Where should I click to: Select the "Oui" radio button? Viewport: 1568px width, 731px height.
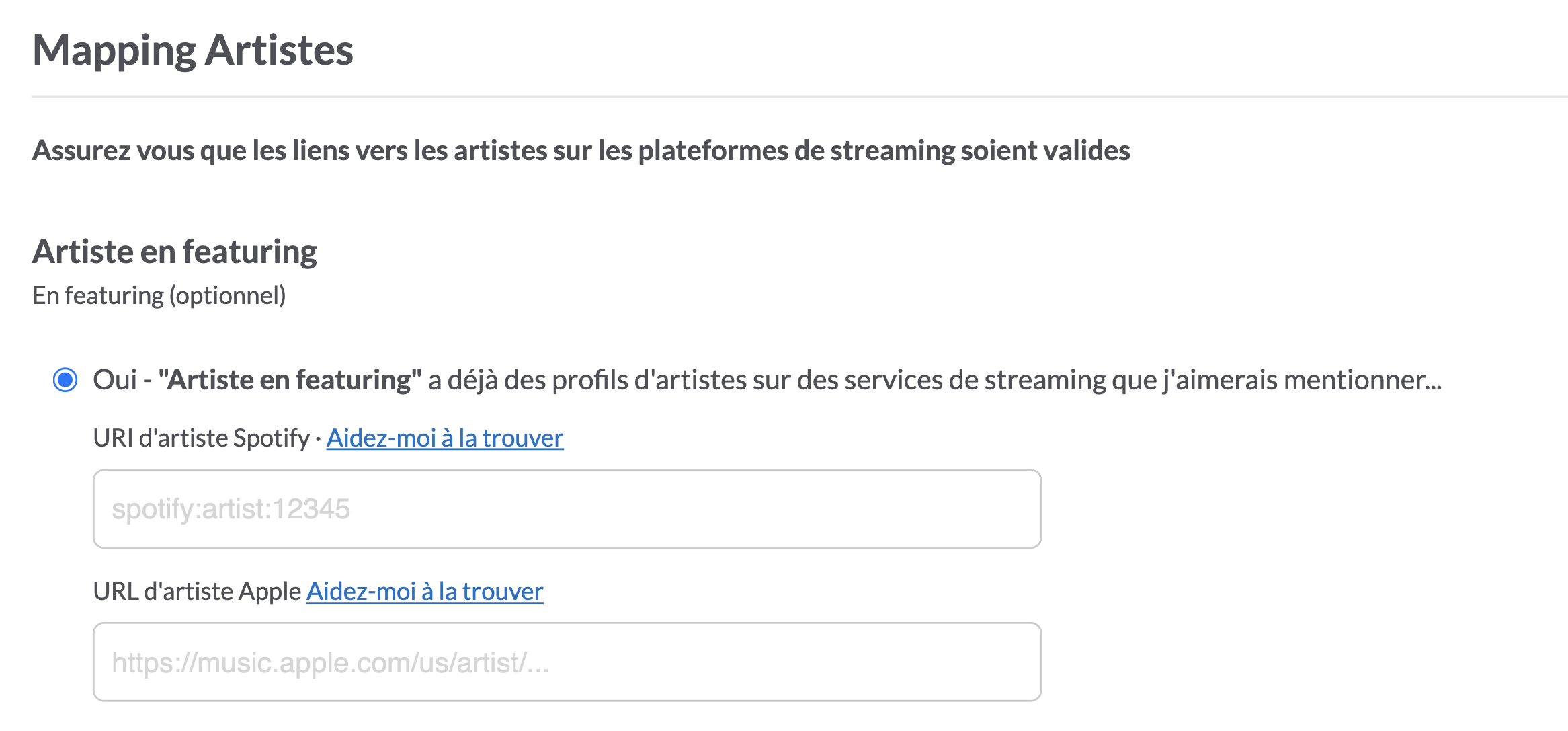click(65, 380)
